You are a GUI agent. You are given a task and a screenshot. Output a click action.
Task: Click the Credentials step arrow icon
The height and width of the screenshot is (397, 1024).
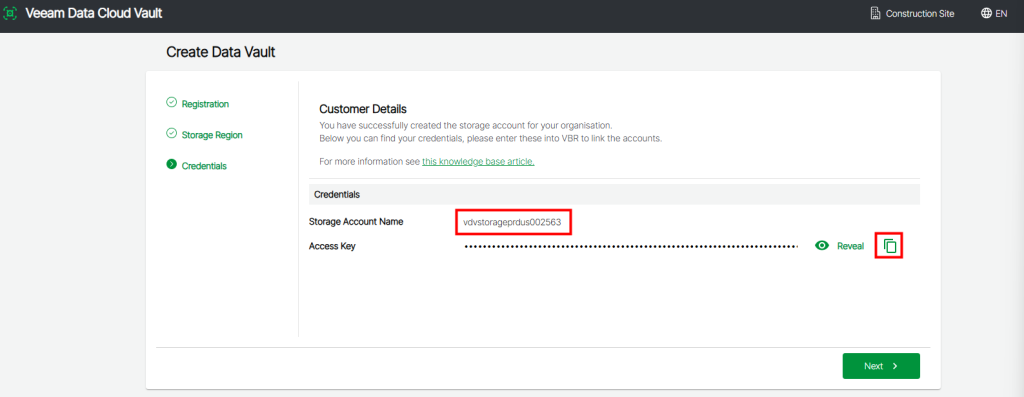(x=171, y=165)
